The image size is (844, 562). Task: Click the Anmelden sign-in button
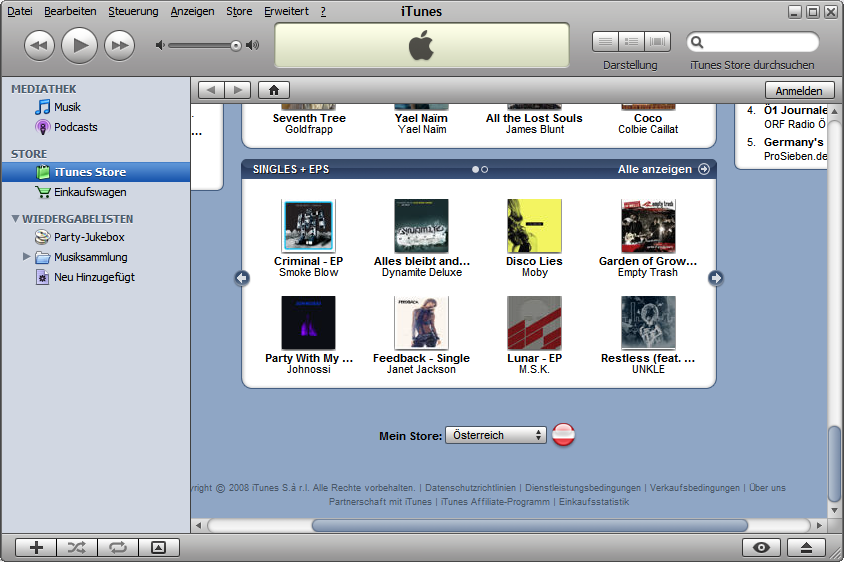click(799, 90)
